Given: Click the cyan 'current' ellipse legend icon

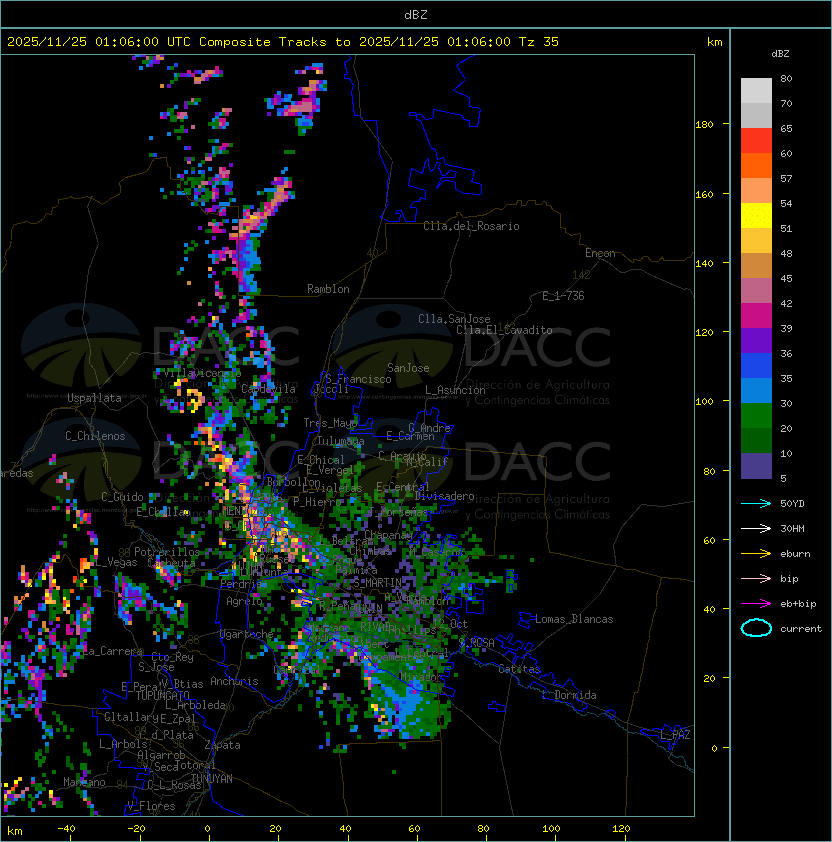Looking at the screenshot, I should pos(756,628).
